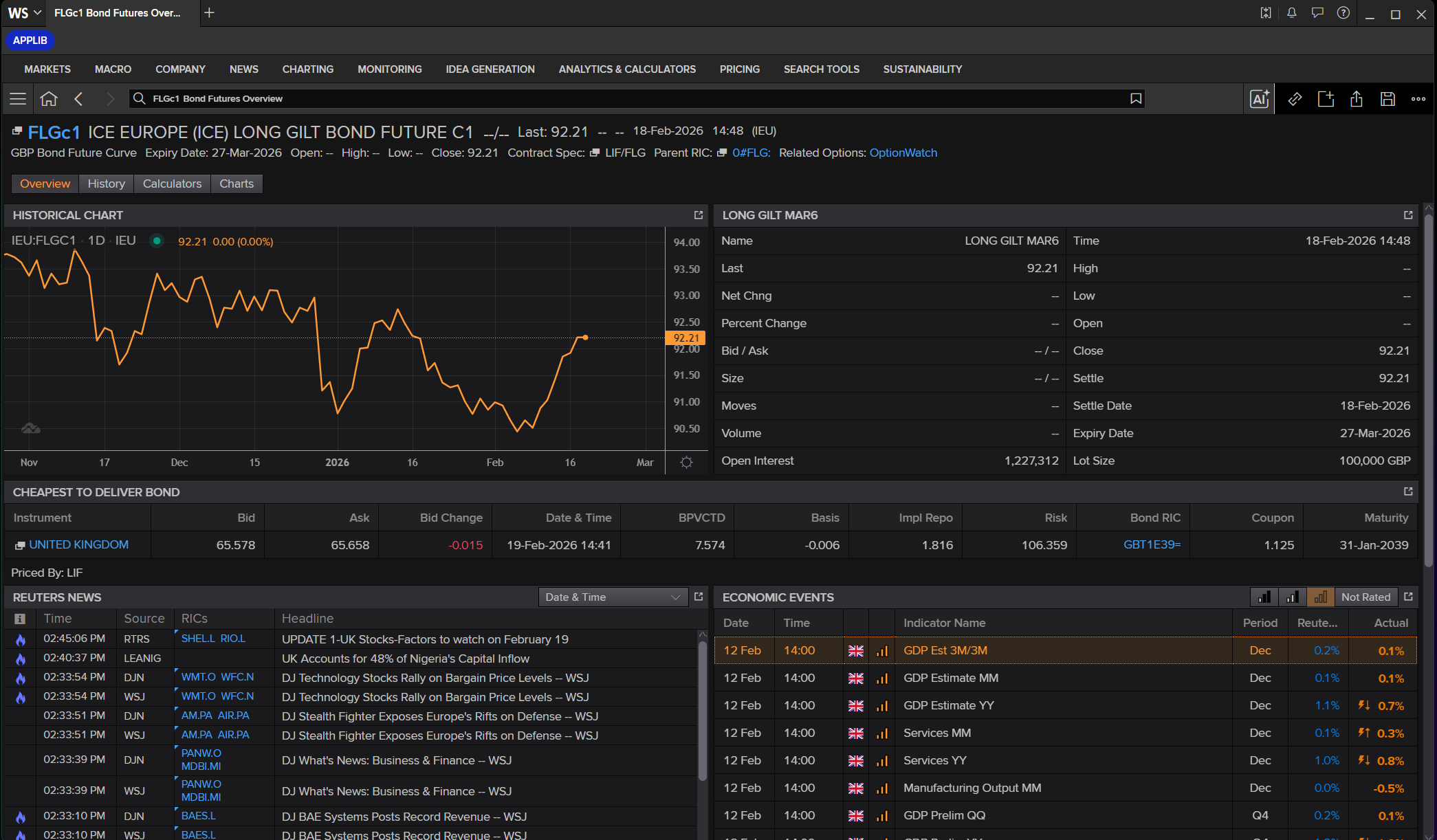The width and height of the screenshot is (1437, 840).
Task: Open the more options ellipsis menu
Action: pos(1418,99)
